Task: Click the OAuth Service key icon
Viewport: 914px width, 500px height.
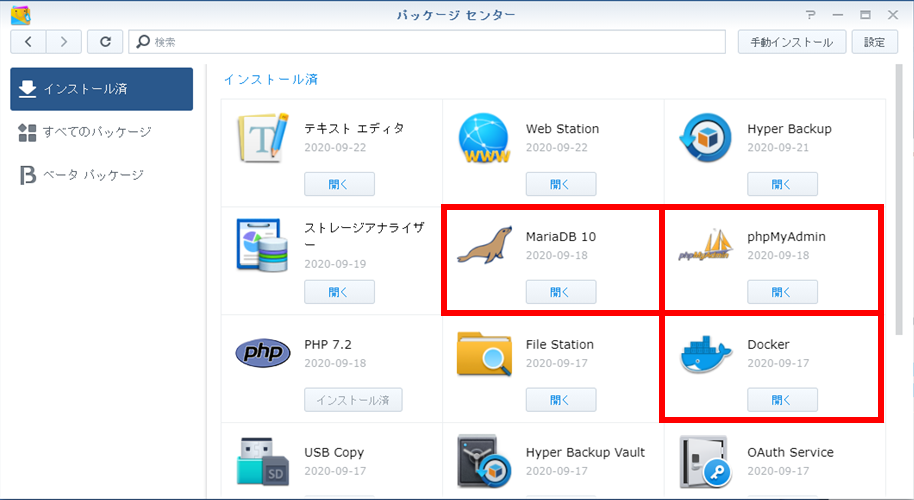Action: pyautogui.click(x=705, y=461)
